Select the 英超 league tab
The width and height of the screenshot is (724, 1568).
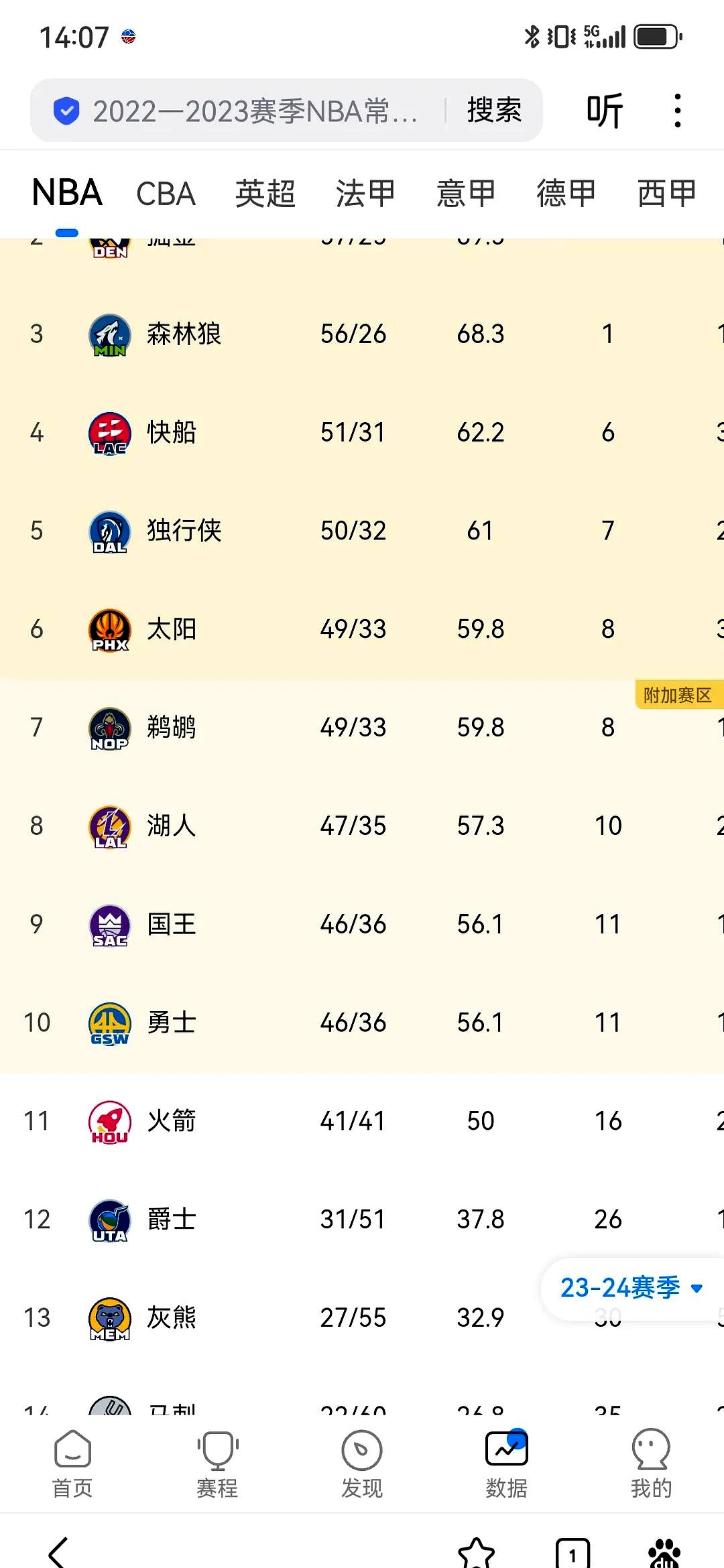(265, 194)
